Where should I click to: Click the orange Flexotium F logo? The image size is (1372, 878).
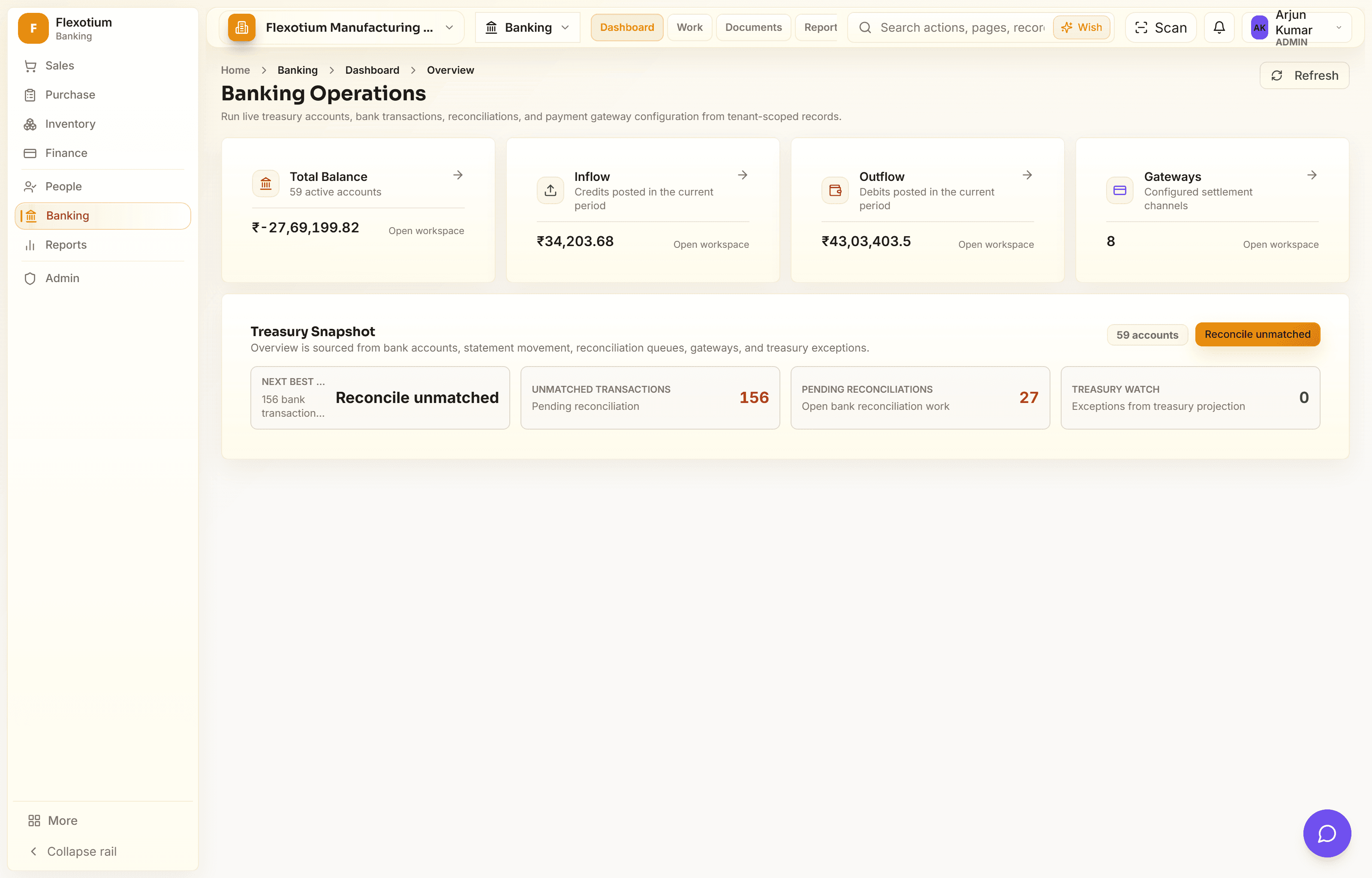click(33, 28)
